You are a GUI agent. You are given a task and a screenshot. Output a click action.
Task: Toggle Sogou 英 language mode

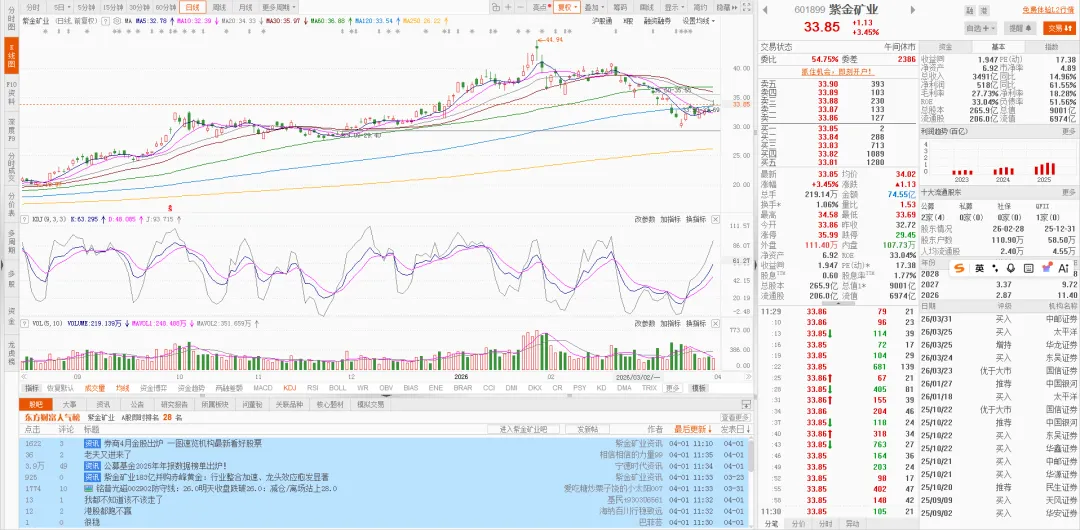tap(979, 268)
